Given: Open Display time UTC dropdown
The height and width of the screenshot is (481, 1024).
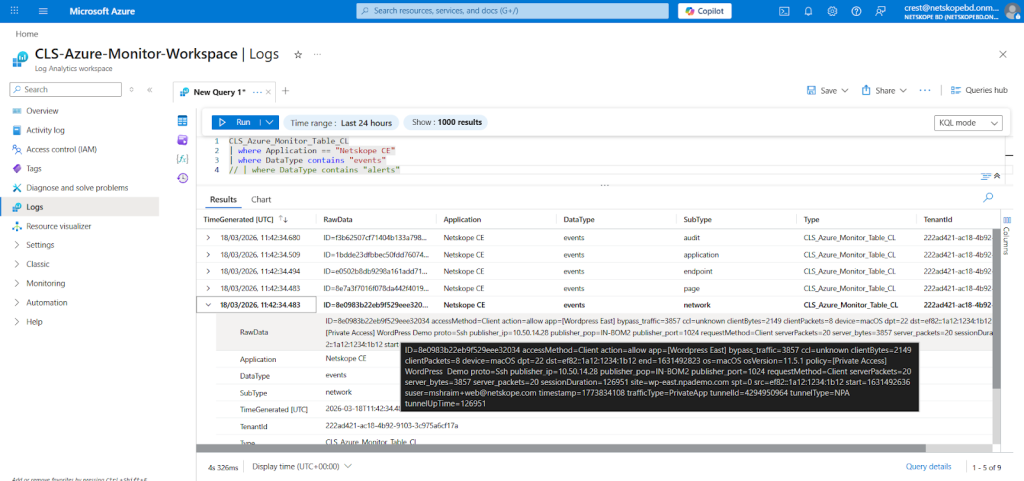Looking at the screenshot, I should pyautogui.click(x=302, y=466).
